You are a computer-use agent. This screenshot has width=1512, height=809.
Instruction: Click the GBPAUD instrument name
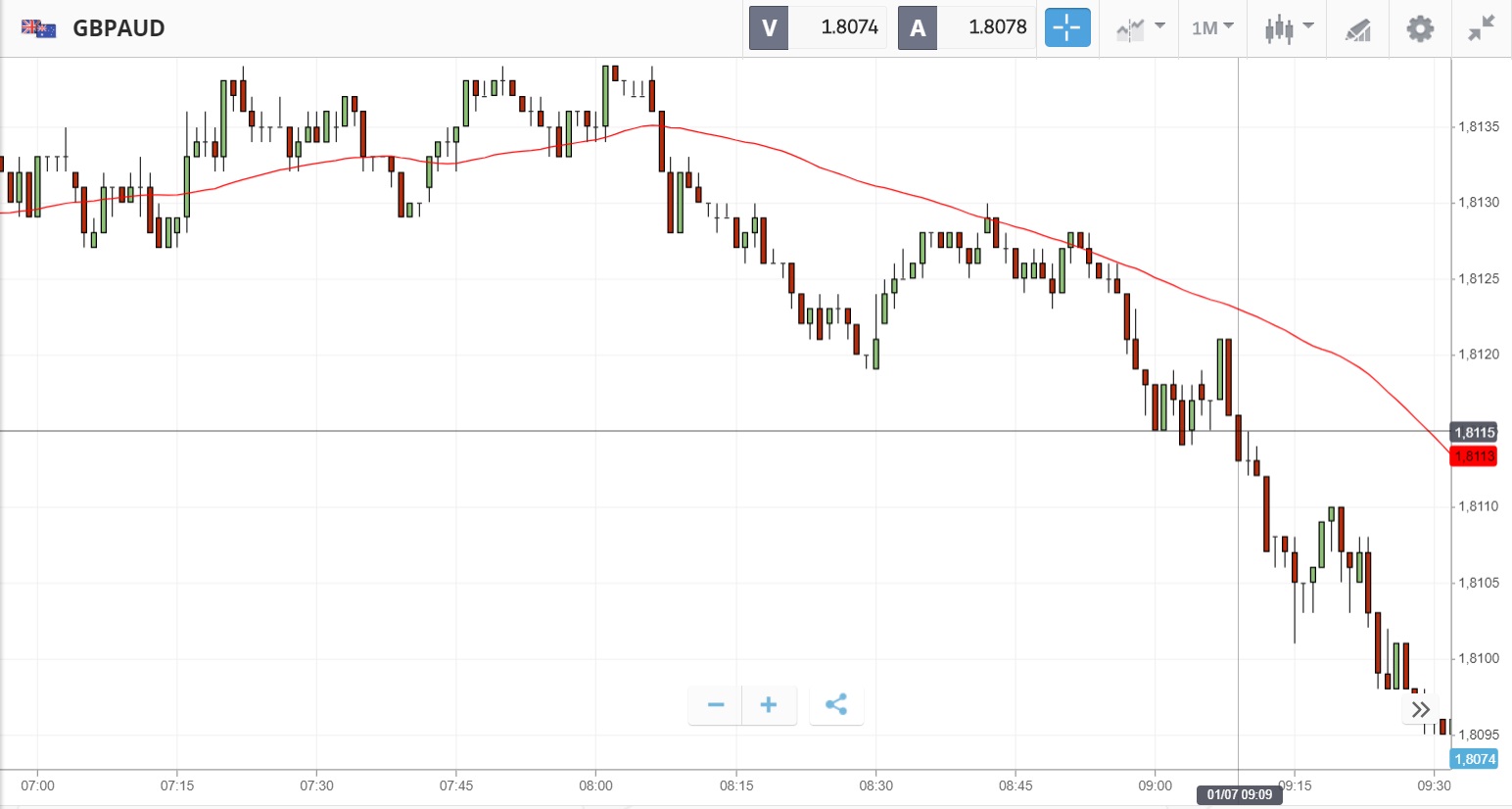[118, 28]
